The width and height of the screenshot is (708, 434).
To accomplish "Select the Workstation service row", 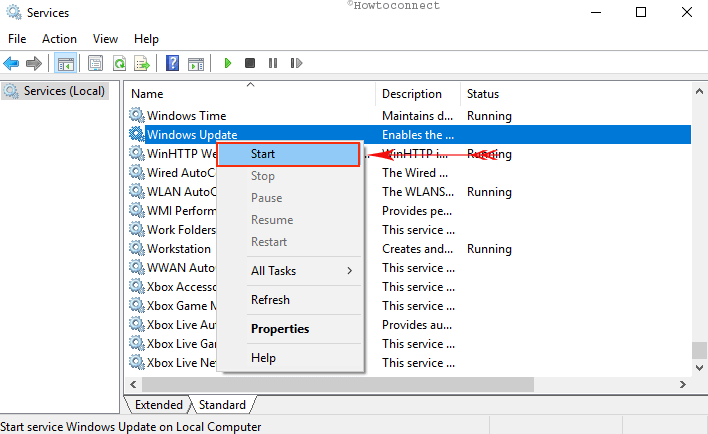I will 409,249.
